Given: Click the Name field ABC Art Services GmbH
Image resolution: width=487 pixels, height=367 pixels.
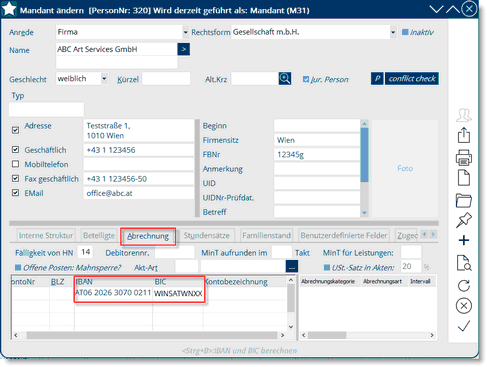Looking at the screenshot, I should click(117, 49).
